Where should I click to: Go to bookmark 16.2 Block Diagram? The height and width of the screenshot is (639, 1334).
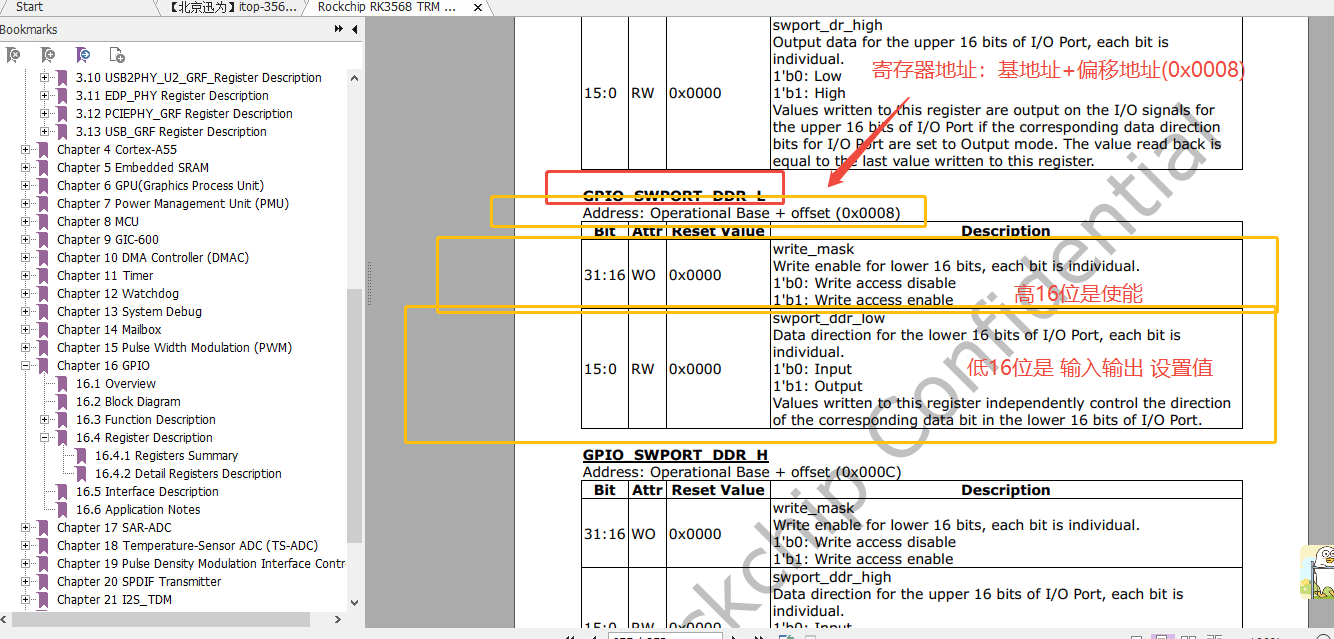pyautogui.click(x=128, y=402)
